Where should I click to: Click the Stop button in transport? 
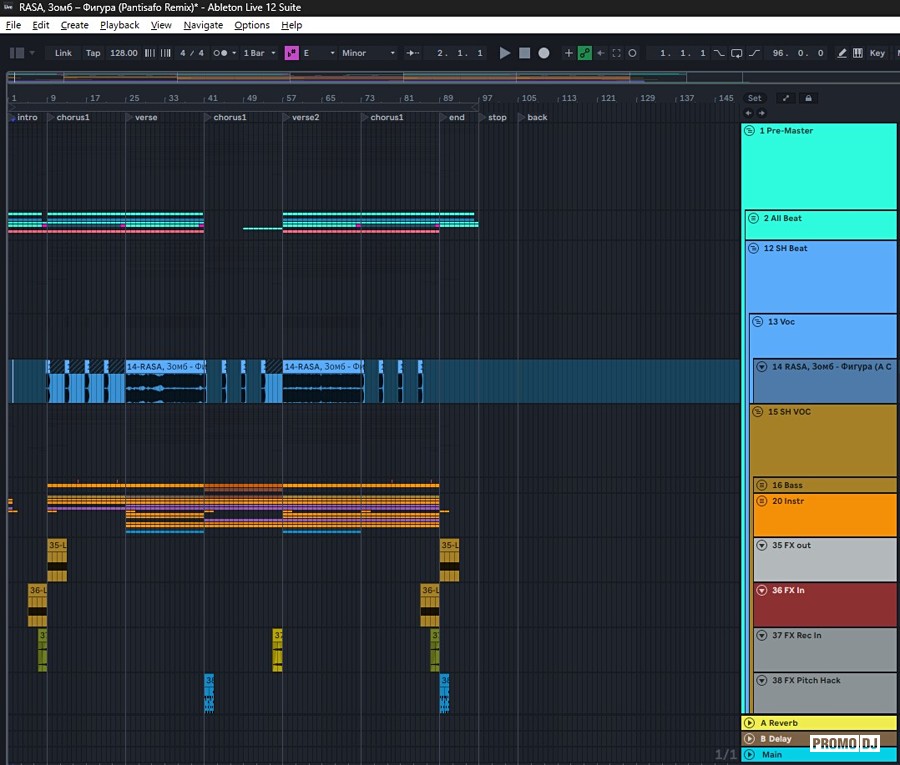click(x=524, y=53)
